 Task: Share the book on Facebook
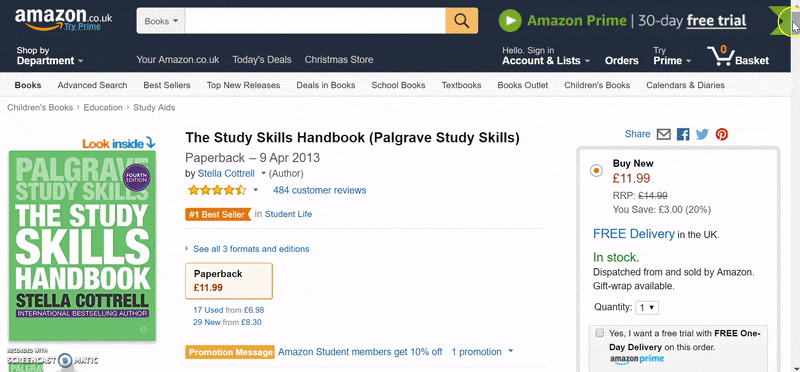pos(683,134)
